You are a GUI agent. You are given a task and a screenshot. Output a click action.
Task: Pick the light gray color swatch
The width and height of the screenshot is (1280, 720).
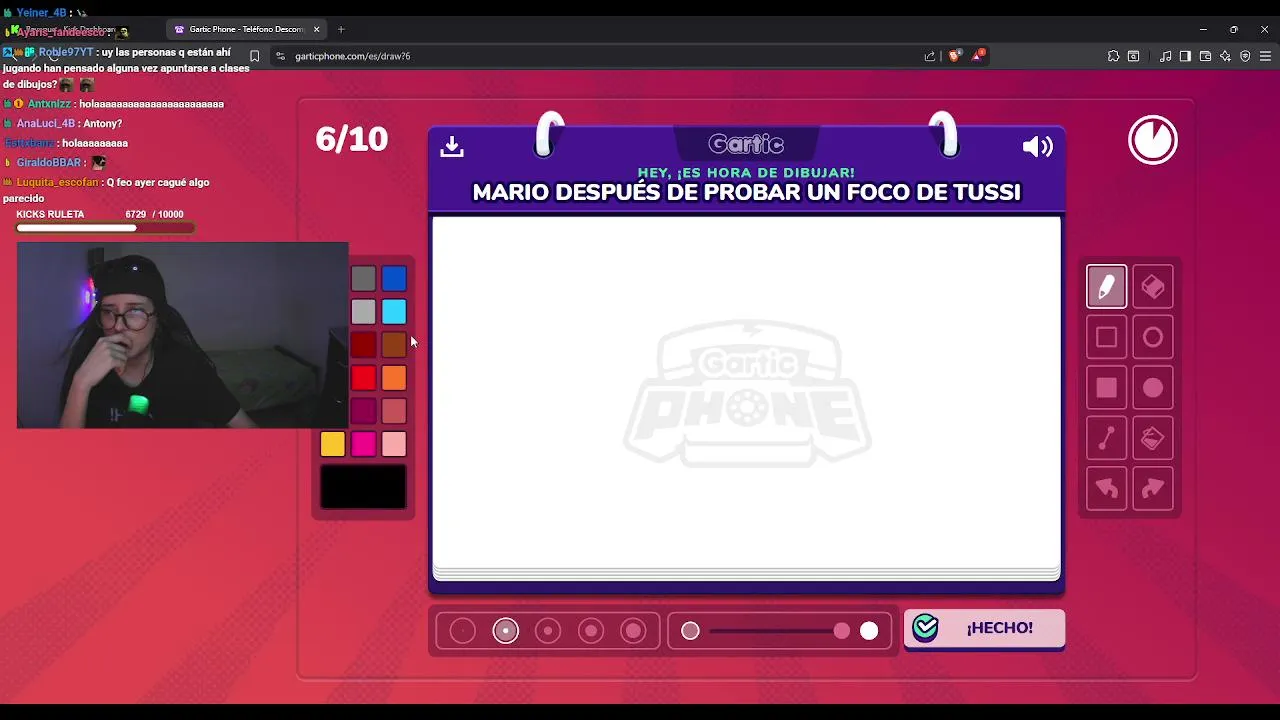pos(363,312)
